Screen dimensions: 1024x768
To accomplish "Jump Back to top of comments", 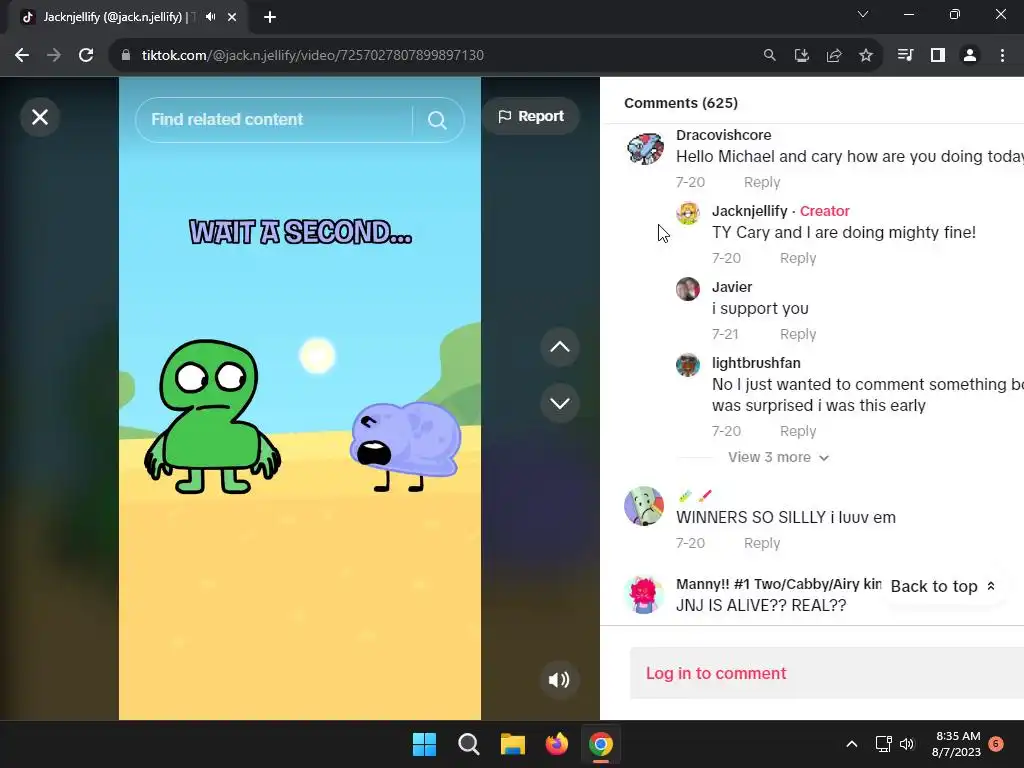I will click(942, 586).
